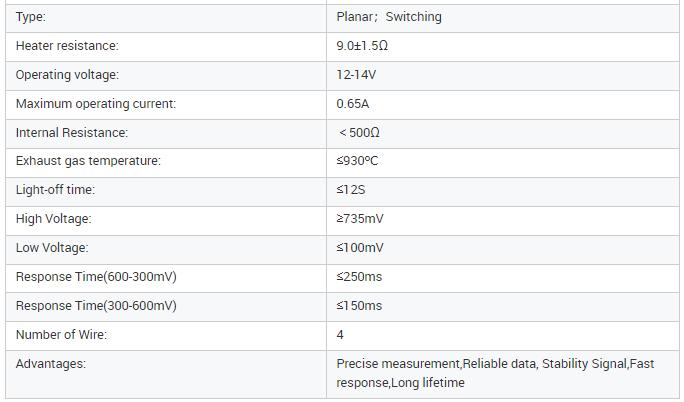Screen dimensions: 684x402
Task: Click the 'Light-off time:' label
Action: (x=55, y=190)
